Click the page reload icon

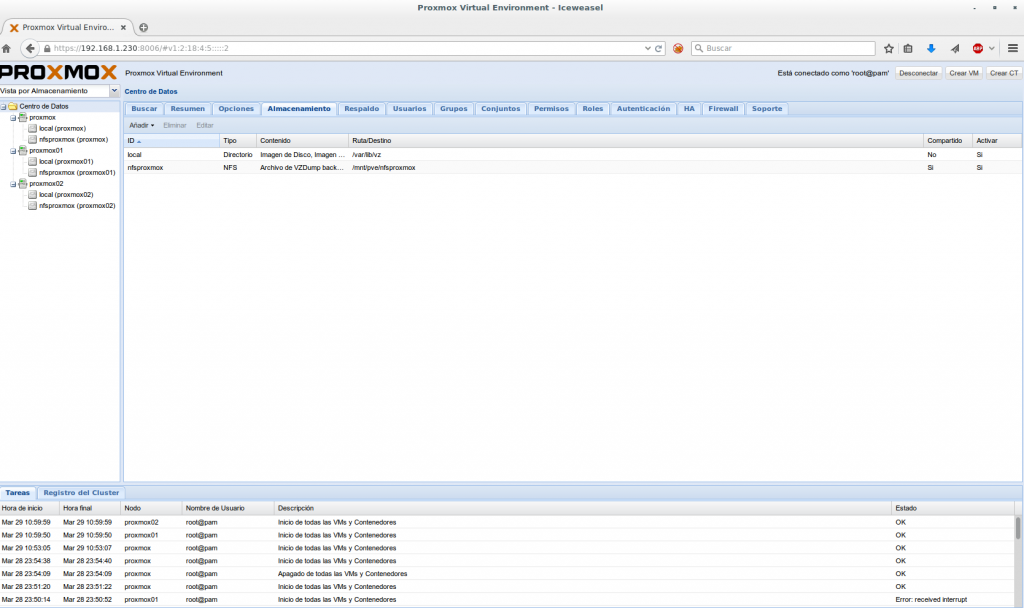pos(659,48)
